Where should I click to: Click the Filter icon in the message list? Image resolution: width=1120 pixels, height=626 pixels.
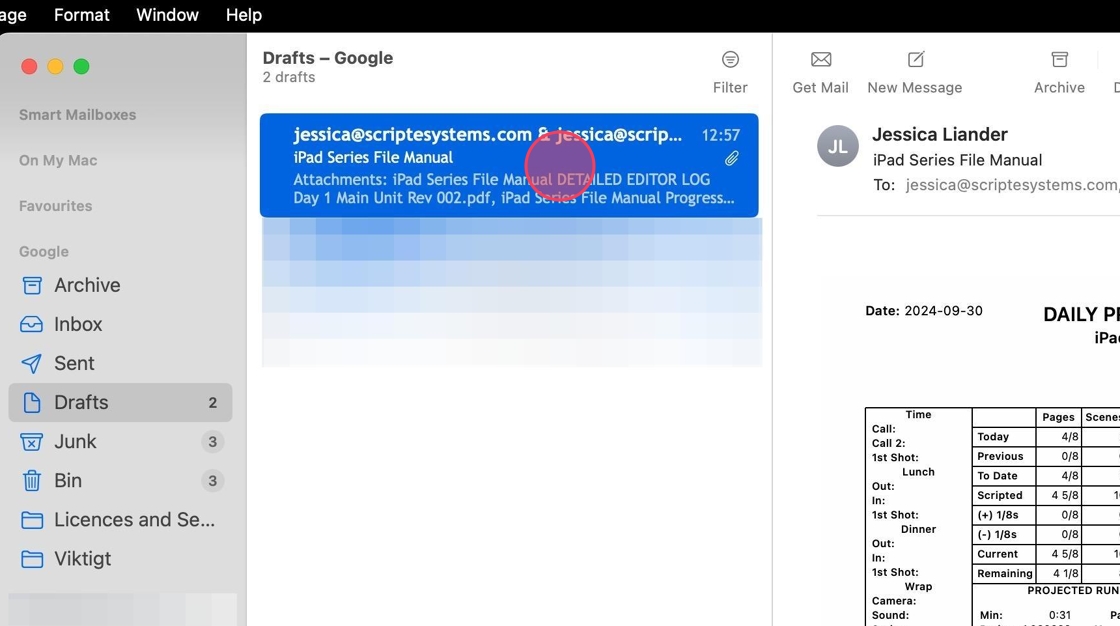[x=730, y=59]
